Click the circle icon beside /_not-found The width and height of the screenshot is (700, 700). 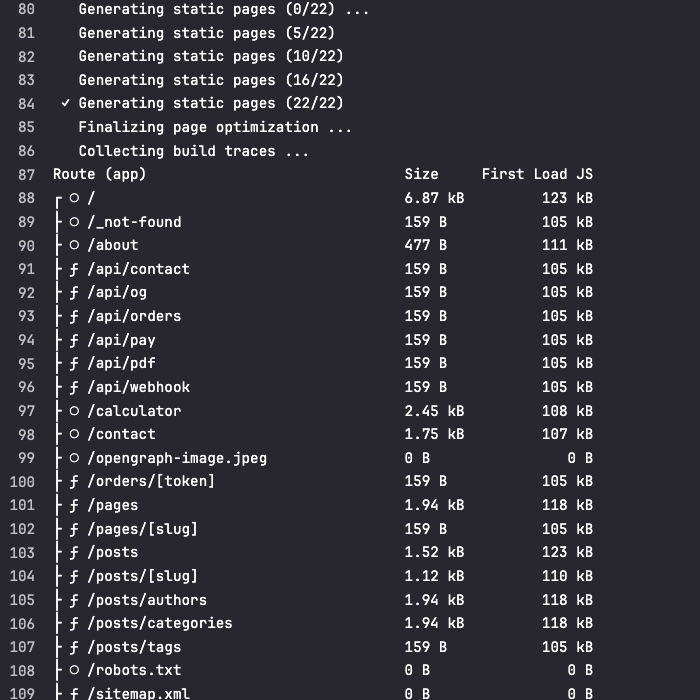(x=74, y=222)
